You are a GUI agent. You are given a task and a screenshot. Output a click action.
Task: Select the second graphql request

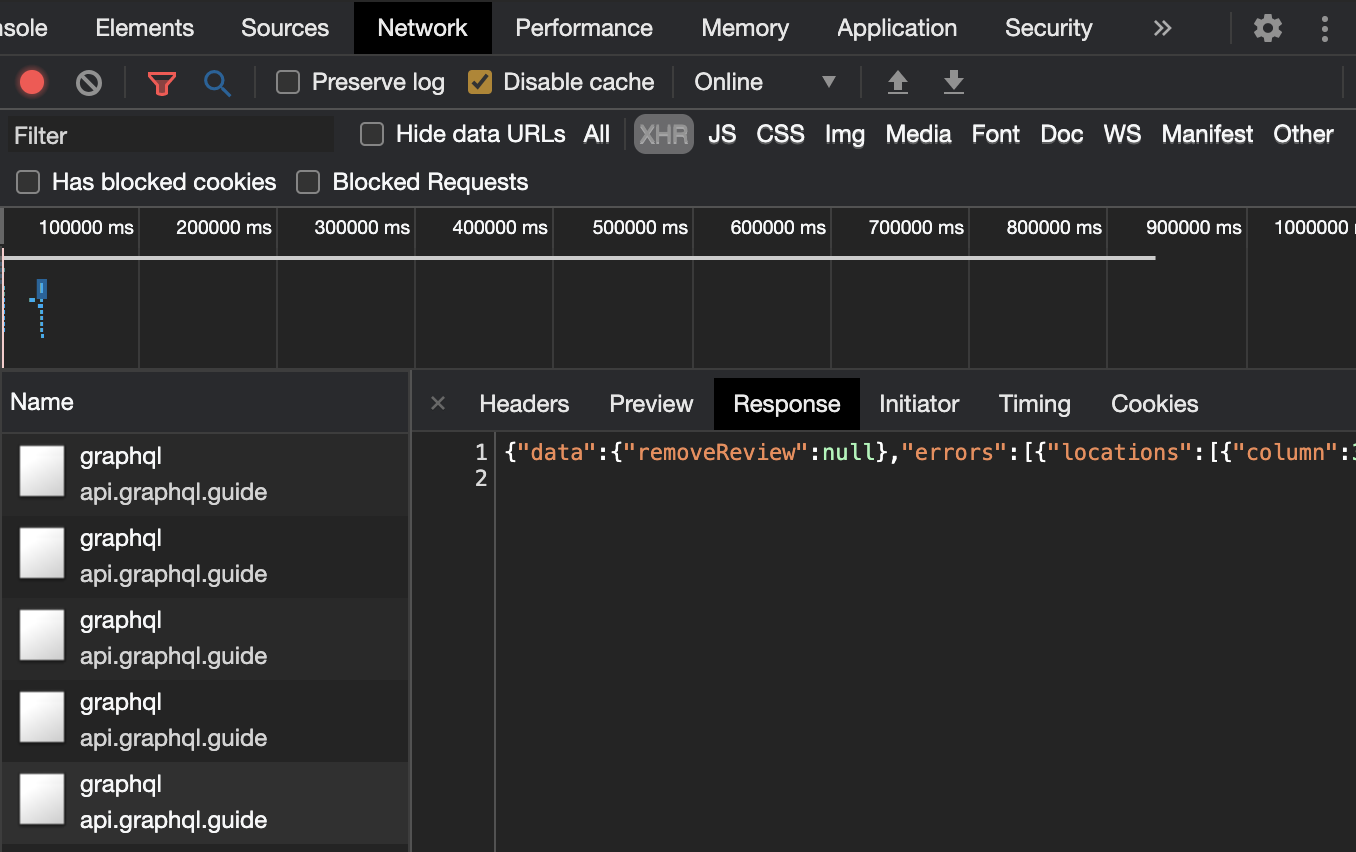point(205,556)
